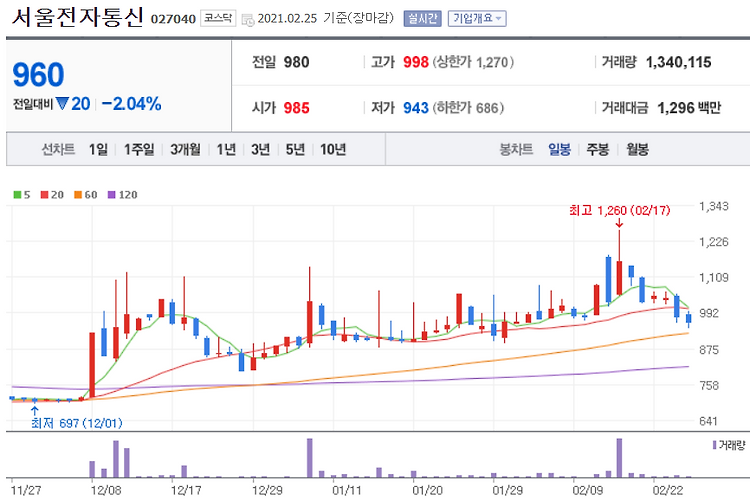Viewport: 750px width, 500px height.
Task: Click the down-arrow change indicator beside 20
Action: click(x=62, y=103)
